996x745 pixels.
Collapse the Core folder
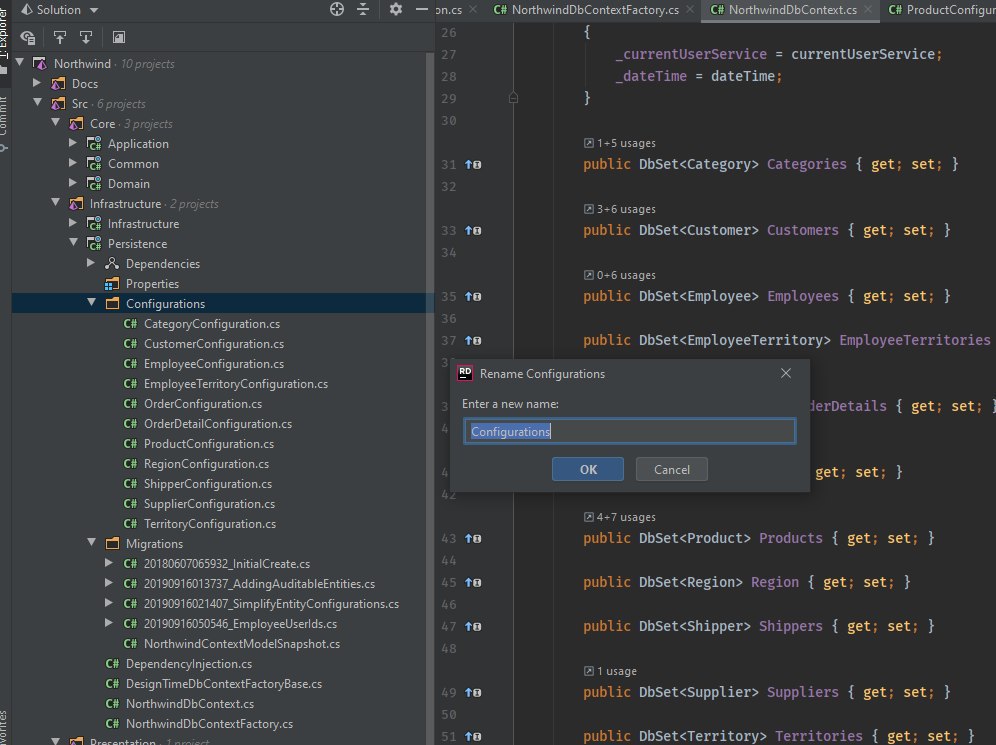pyautogui.click(x=55, y=123)
